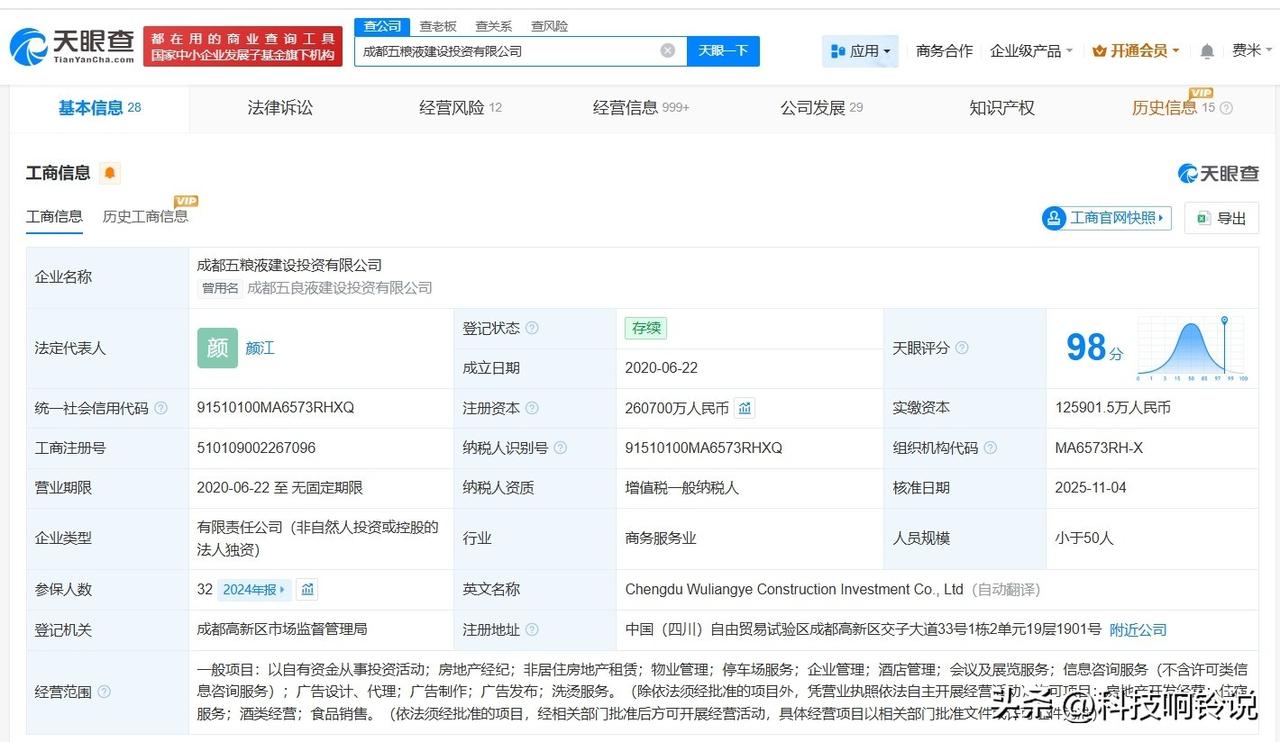The image size is (1280, 742).
Task: Click the help icon beside 经营范围
Action: [104, 692]
